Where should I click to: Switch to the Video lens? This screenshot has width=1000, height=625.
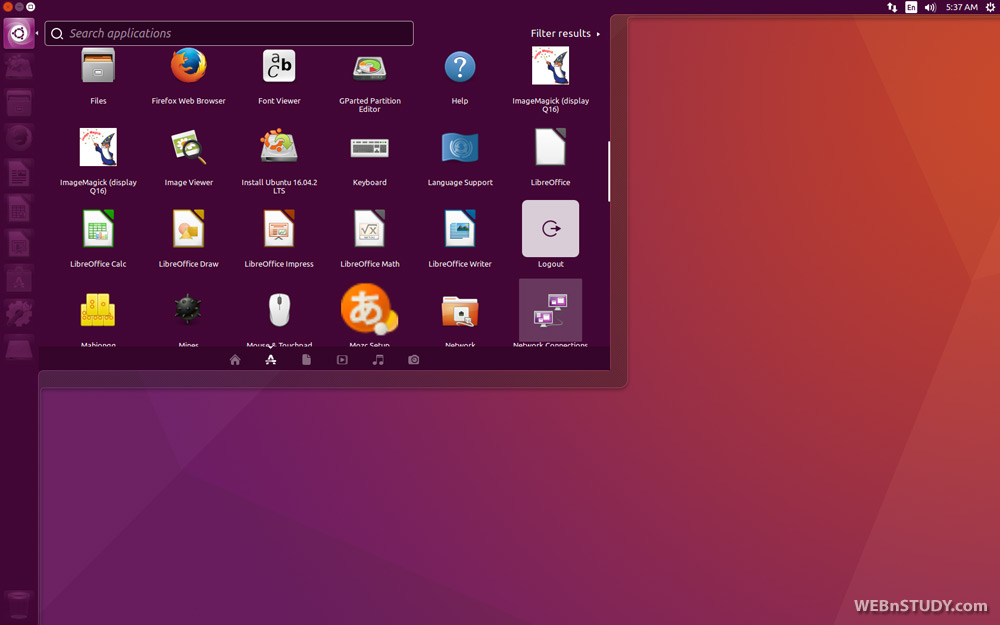[342, 360]
